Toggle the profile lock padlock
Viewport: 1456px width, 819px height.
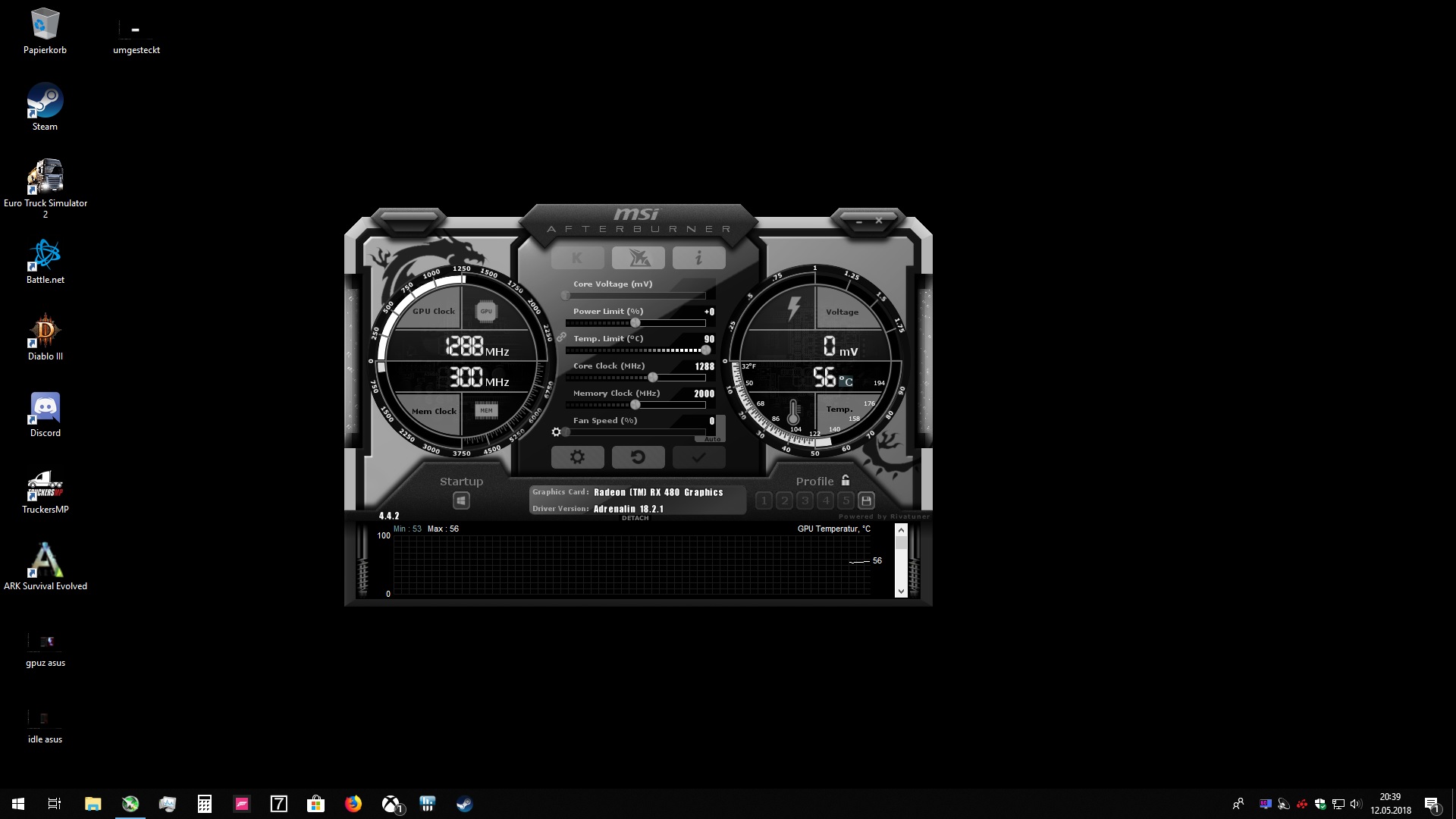point(846,480)
